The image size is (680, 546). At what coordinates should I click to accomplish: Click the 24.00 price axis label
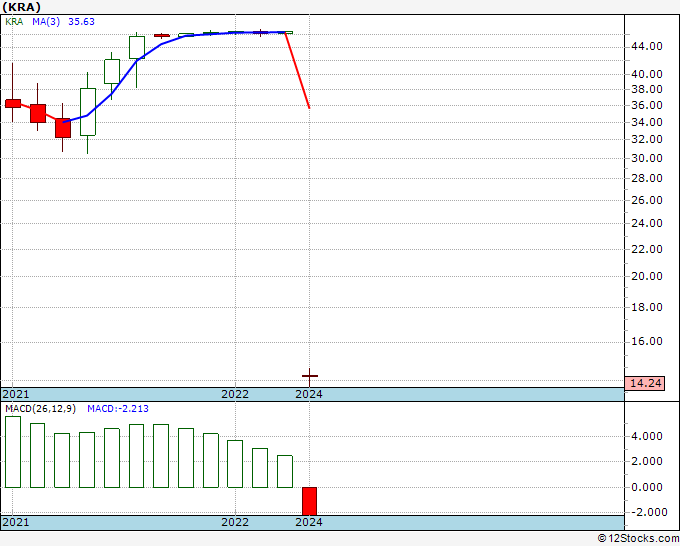[647, 223]
